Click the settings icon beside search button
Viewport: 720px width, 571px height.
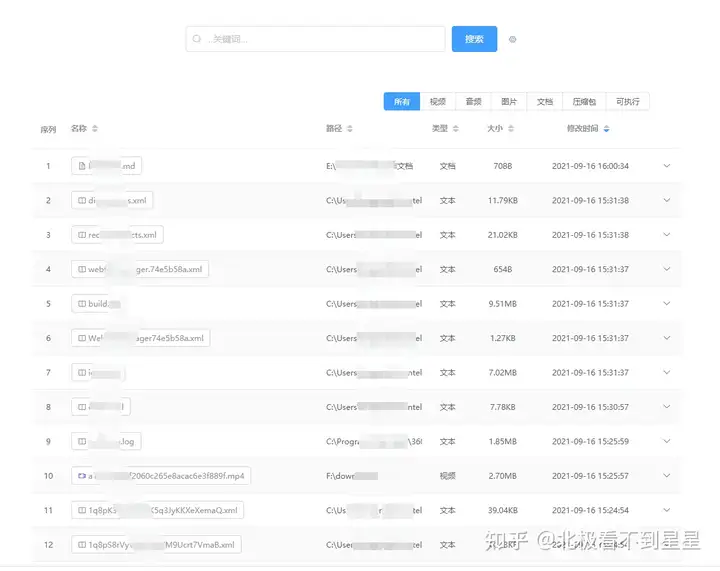coord(512,39)
